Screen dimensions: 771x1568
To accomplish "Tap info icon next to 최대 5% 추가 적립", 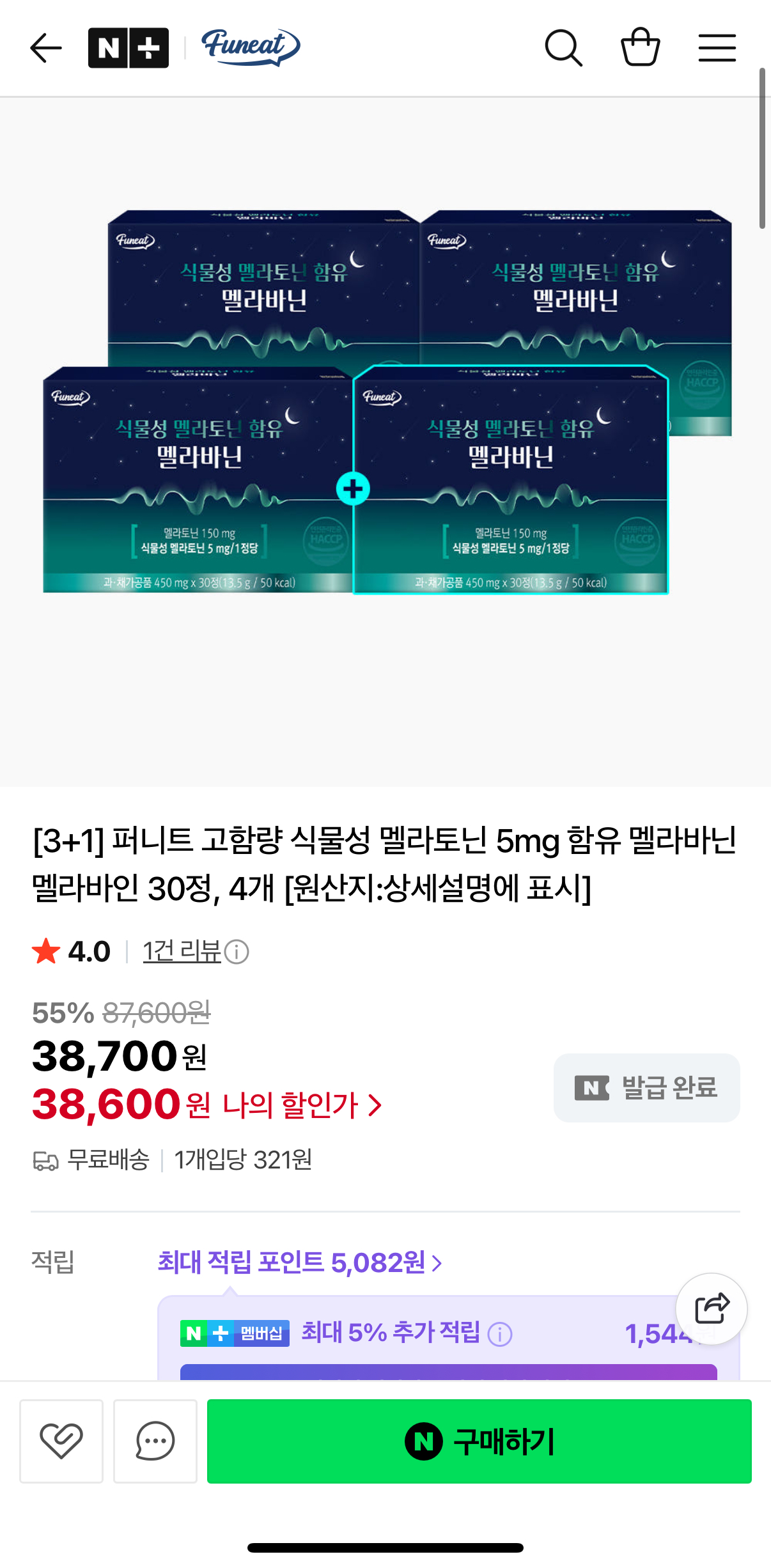I will pyautogui.click(x=500, y=1334).
